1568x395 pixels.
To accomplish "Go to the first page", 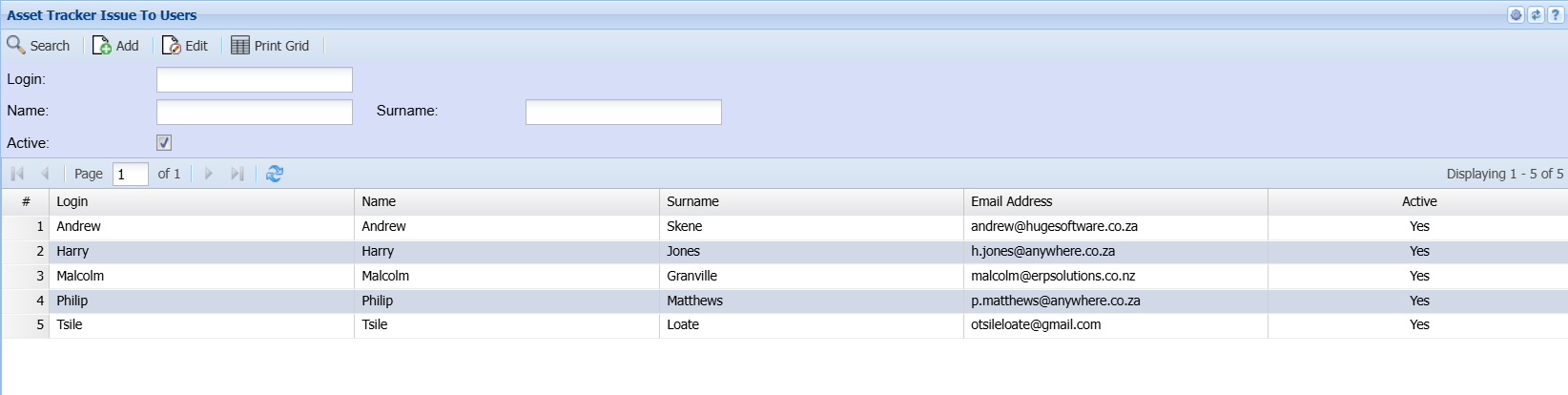I will point(17,174).
